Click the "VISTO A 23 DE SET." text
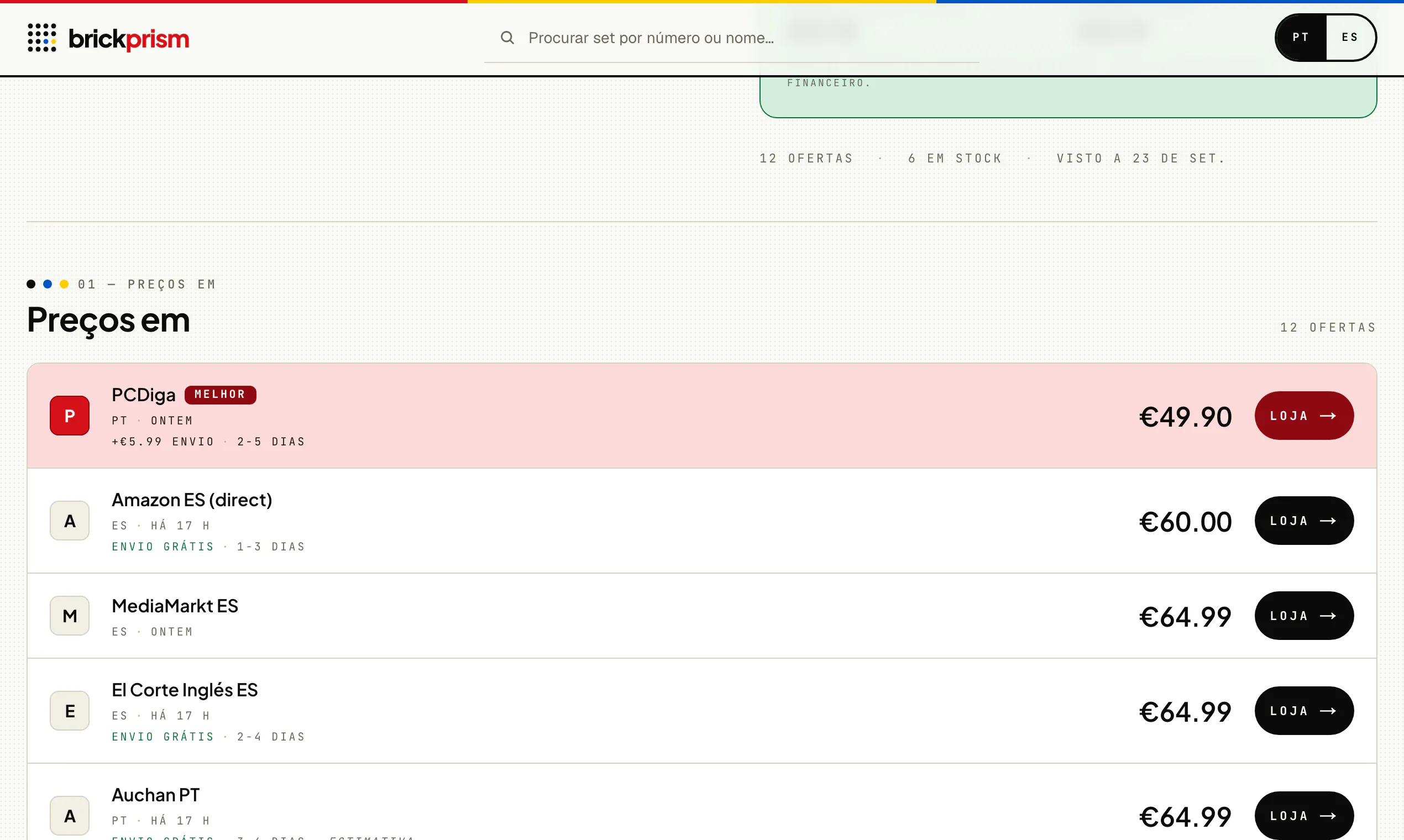 click(1141, 159)
